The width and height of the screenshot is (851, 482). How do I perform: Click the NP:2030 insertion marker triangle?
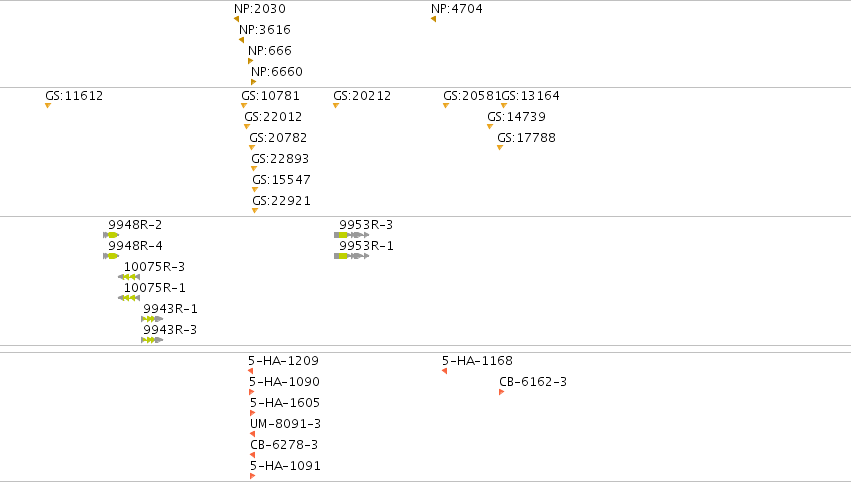point(237,19)
